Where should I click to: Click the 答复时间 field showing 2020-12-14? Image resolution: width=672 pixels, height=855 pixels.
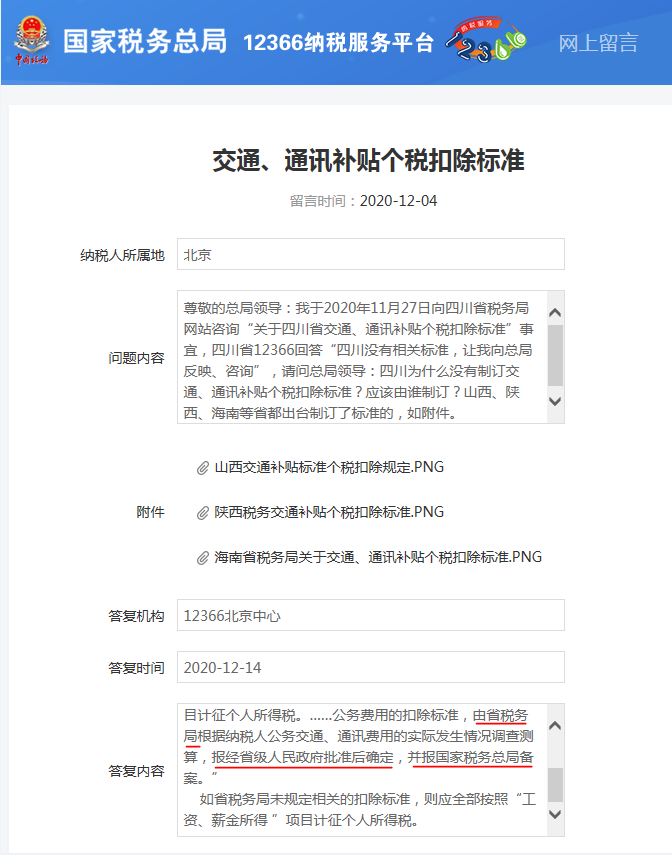tap(371, 667)
